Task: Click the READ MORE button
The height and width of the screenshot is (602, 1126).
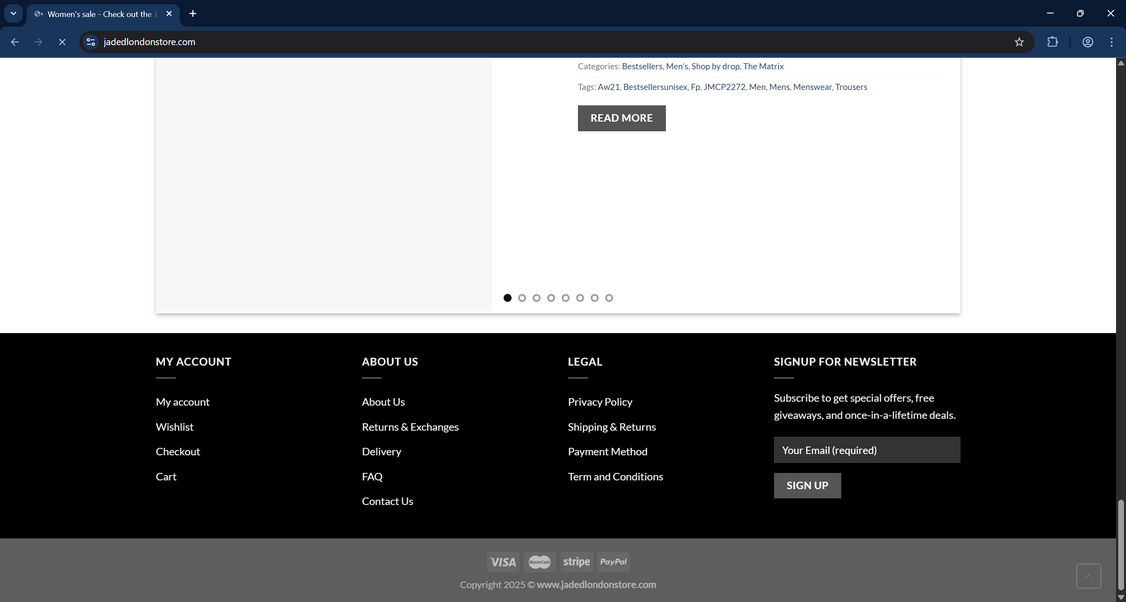Action: point(622,118)
